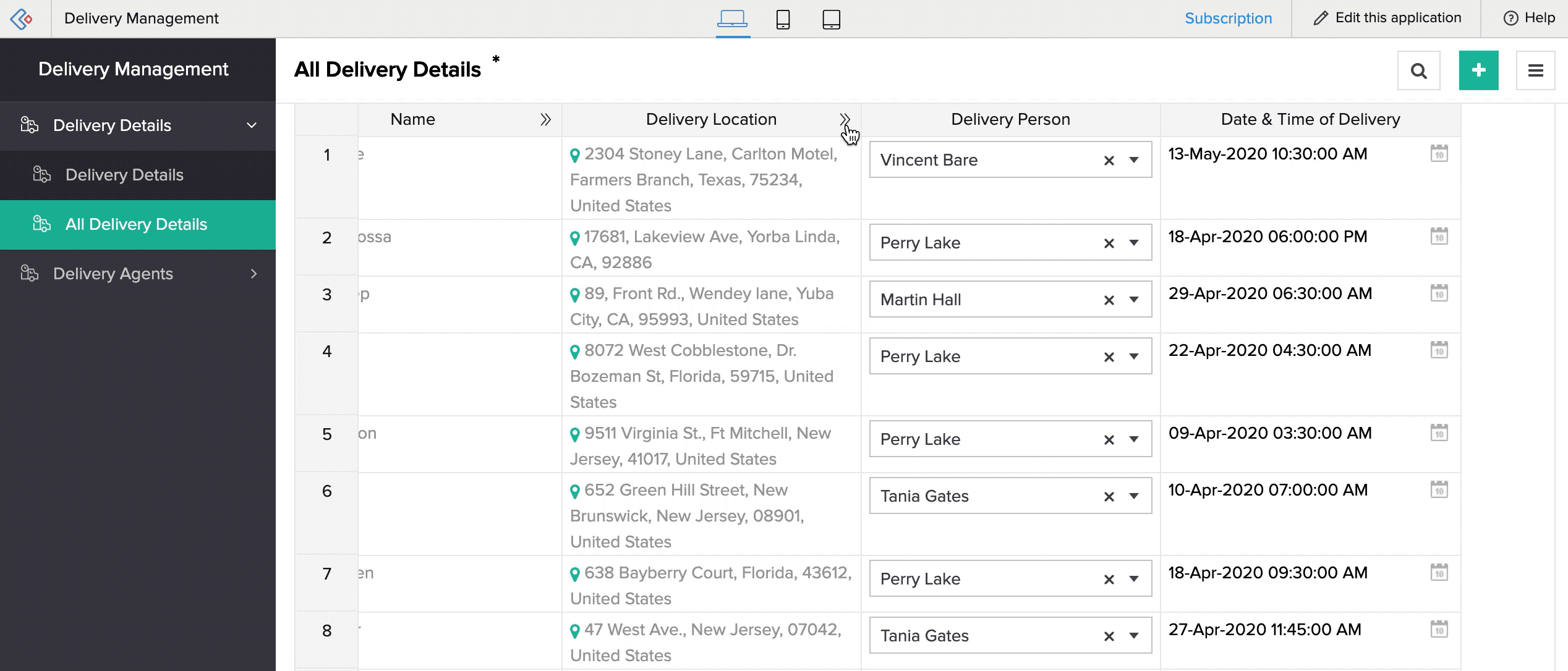Viewport: 1568px width, 671px height.
Task: Click Edit this application
Action: (1386, 18)
